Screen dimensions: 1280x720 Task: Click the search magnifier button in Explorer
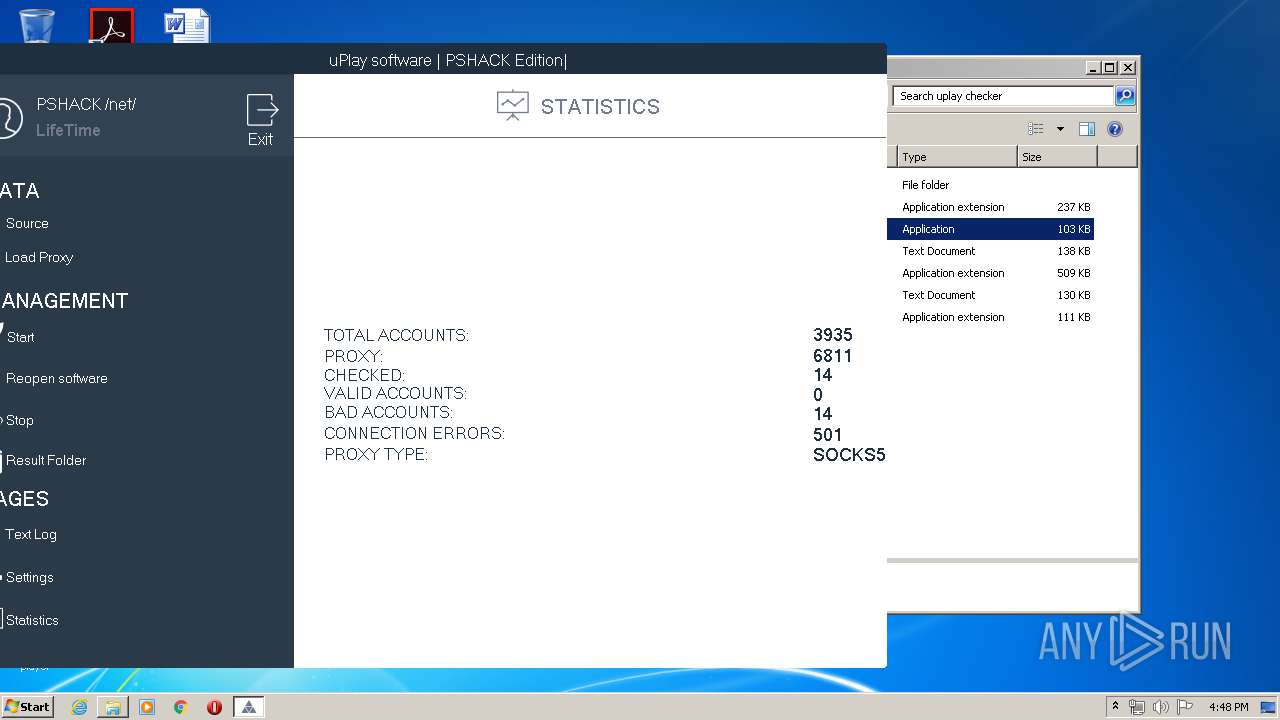[1125, 96]
